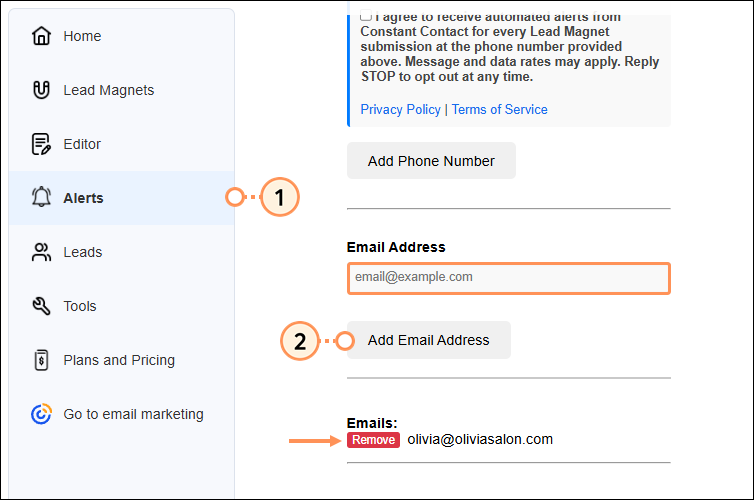Click the Editor pencil-page icon
The width and height of the screenshot is (754, 500).
[x=41, y=144]
